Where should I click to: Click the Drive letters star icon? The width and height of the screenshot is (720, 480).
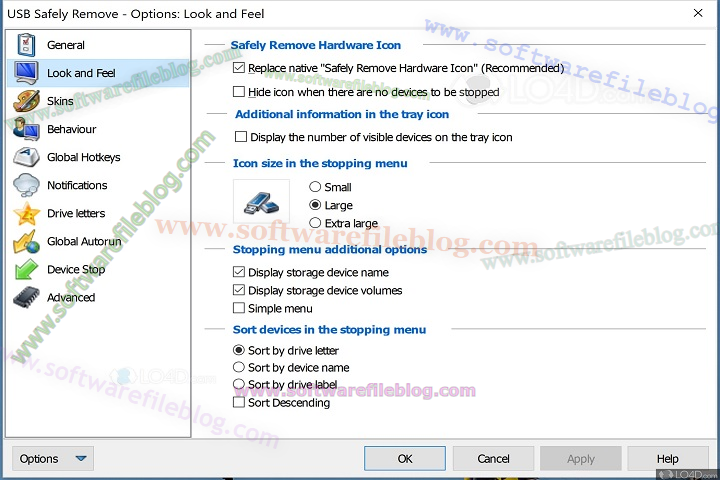pos(26,213)
